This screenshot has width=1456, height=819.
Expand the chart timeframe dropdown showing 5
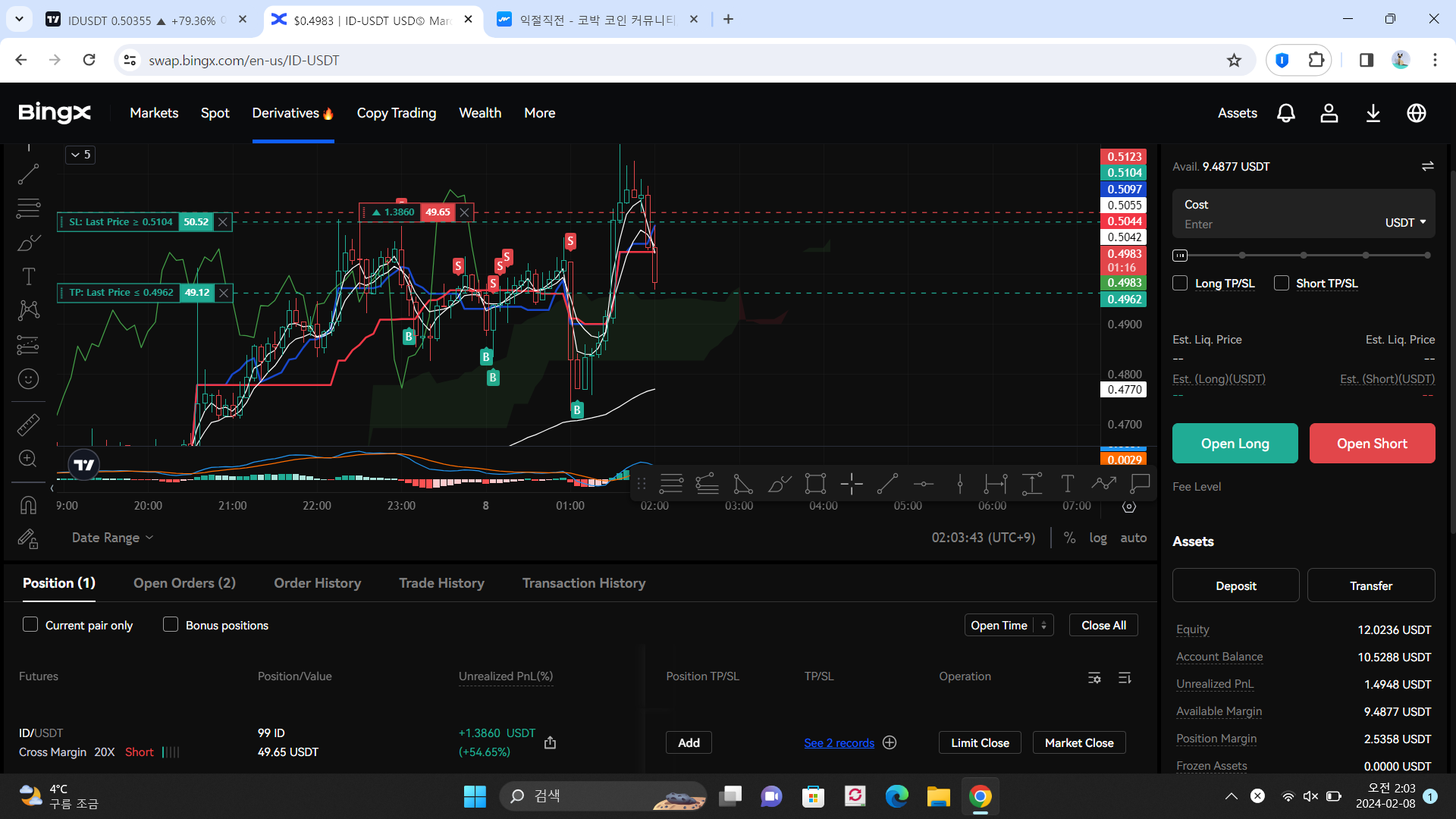click(x=80, y=155)
